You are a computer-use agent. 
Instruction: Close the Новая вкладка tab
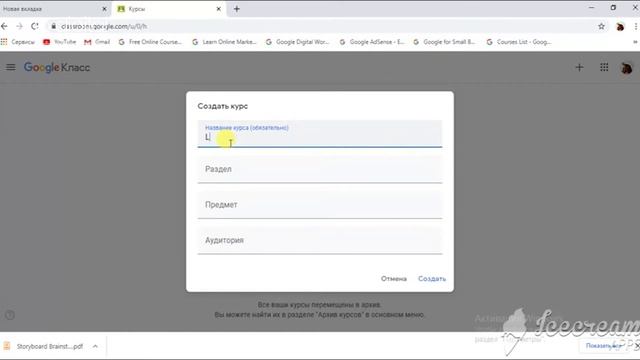pyautogui.click(x=104, y=9)
